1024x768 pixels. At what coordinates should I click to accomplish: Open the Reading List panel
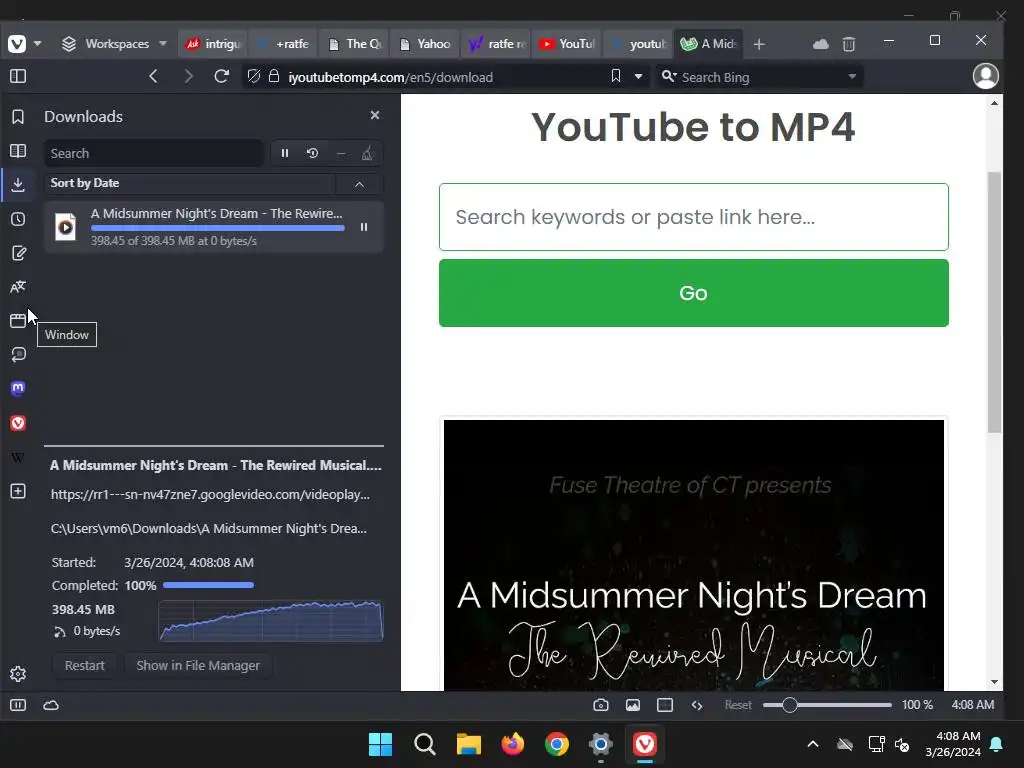(18, 151)
